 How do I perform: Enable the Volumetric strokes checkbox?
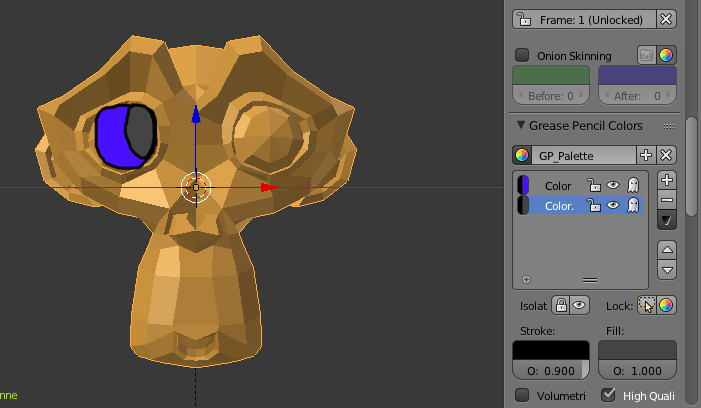click(x=522, y=395)
